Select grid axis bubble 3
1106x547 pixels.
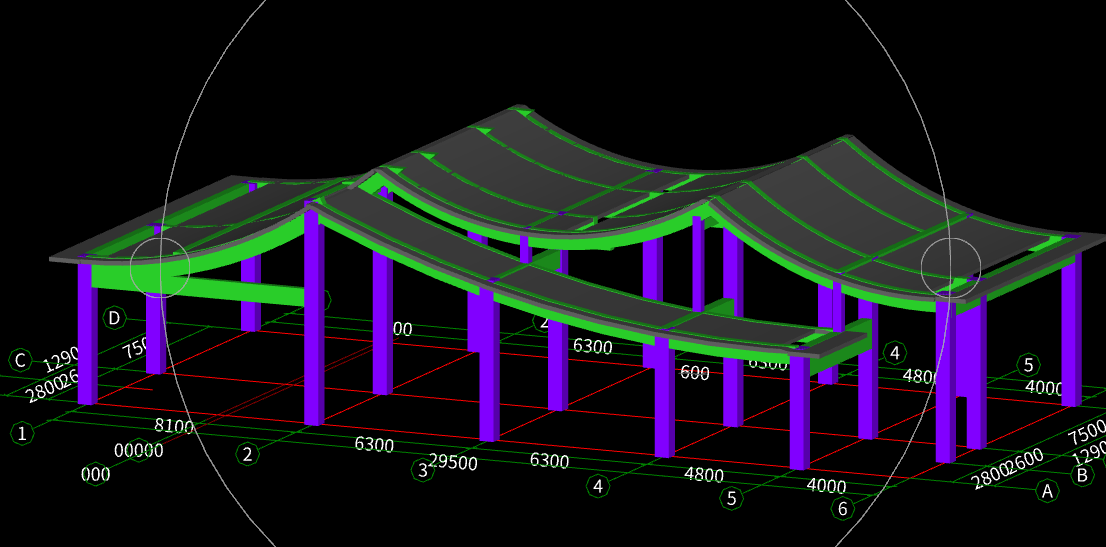(x=423, y=470)
